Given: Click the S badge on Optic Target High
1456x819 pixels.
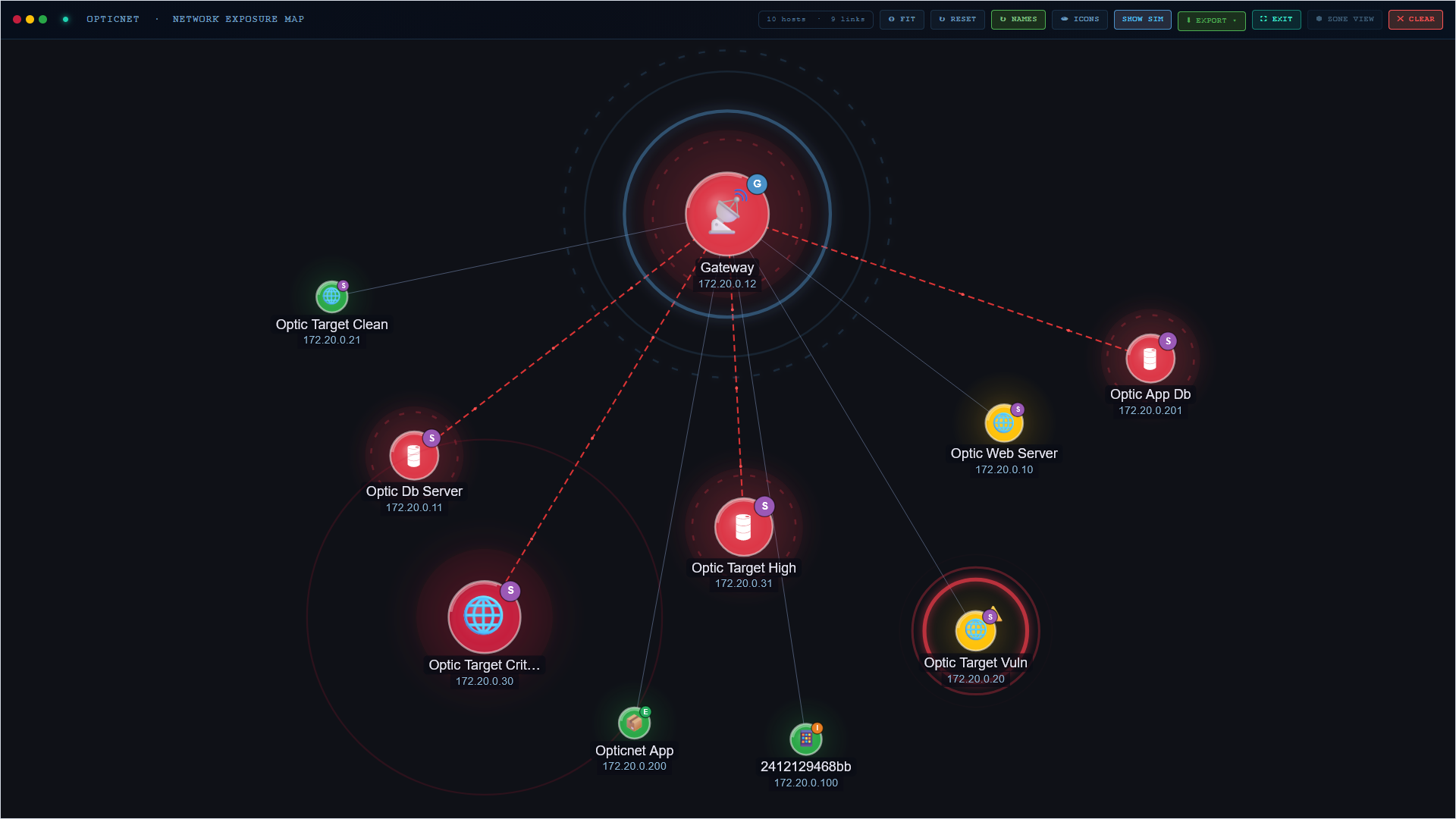Looking at the screenshot, I should (x=764, y=506).
